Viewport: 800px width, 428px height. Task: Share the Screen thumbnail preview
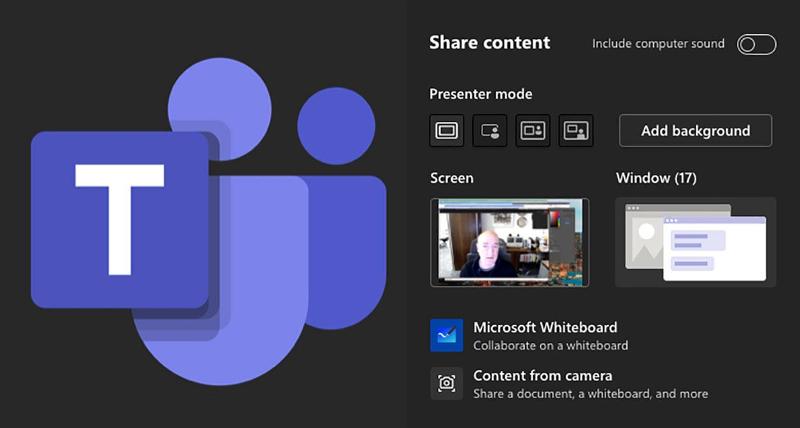(x=510, y=242)
